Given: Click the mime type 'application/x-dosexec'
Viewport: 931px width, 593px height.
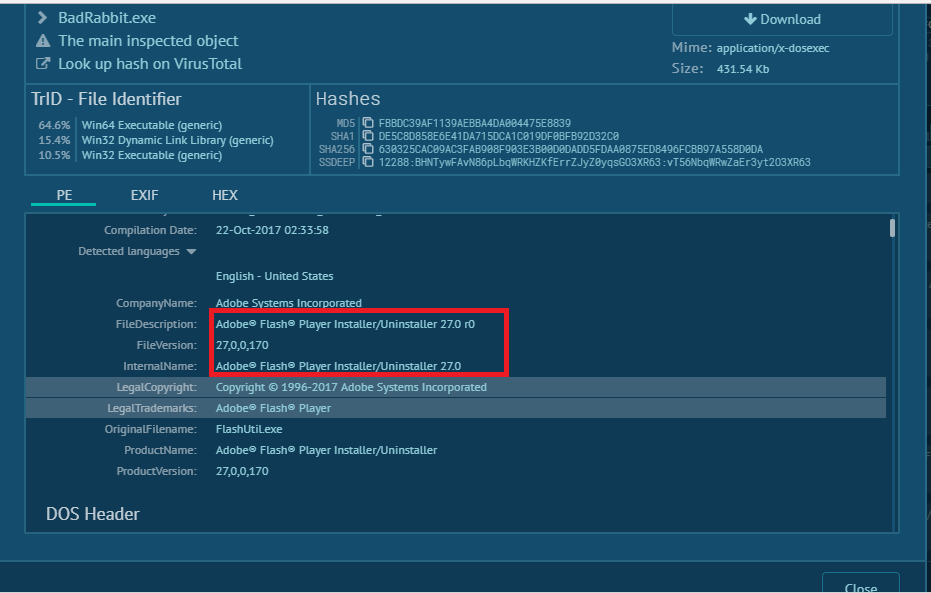Looking at the screenshot, I should point(772,48).
